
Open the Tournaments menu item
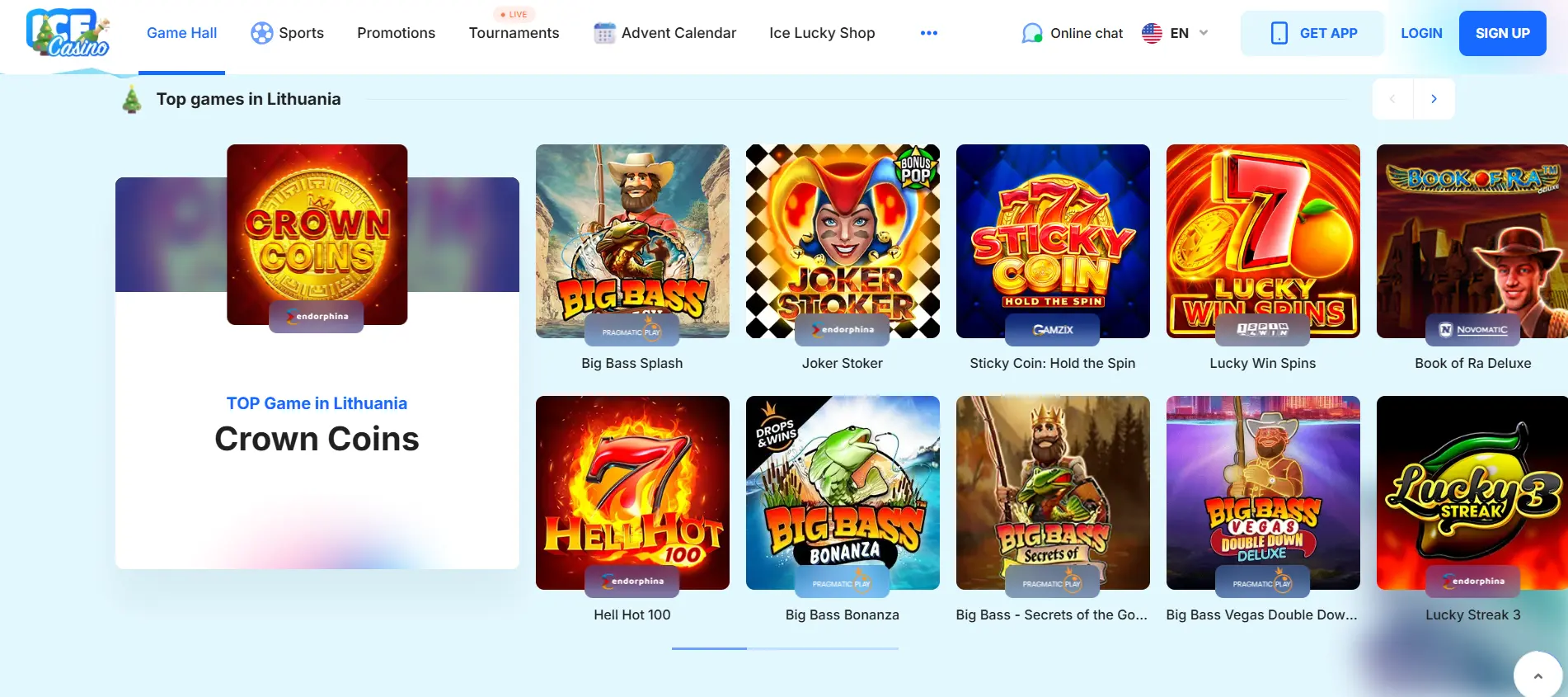click(514, 33)
